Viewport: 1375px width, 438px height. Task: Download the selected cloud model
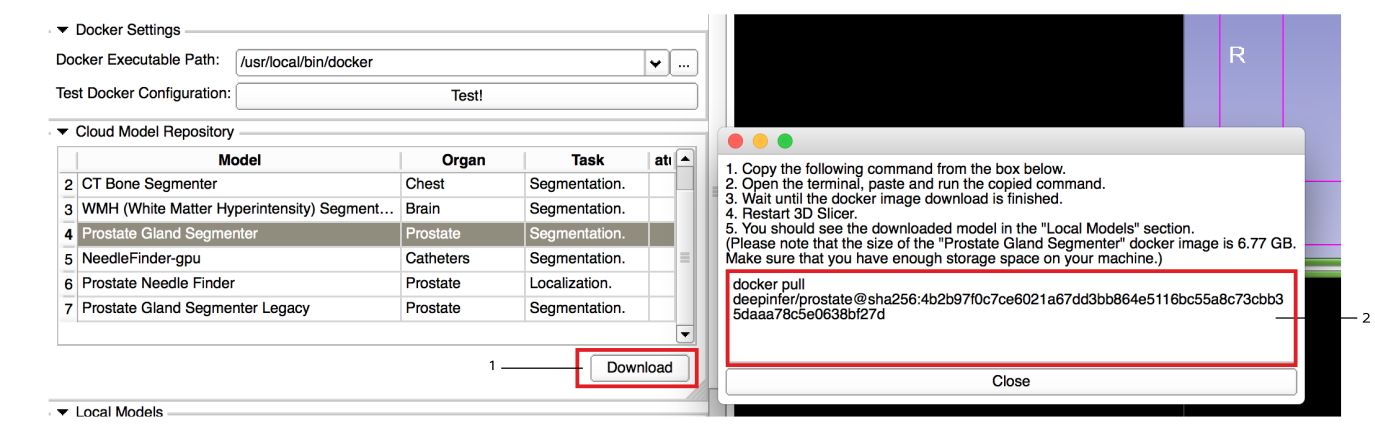639,367
